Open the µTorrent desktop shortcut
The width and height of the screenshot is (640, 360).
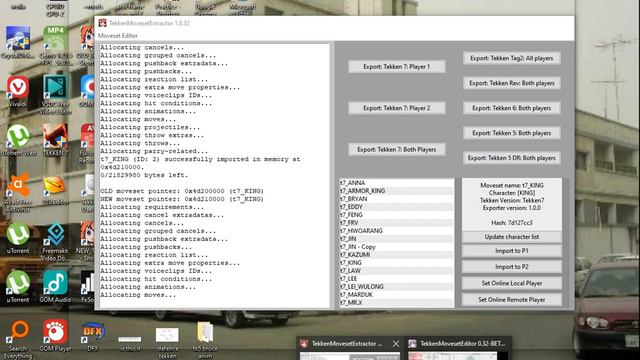[x=18, y=287]
